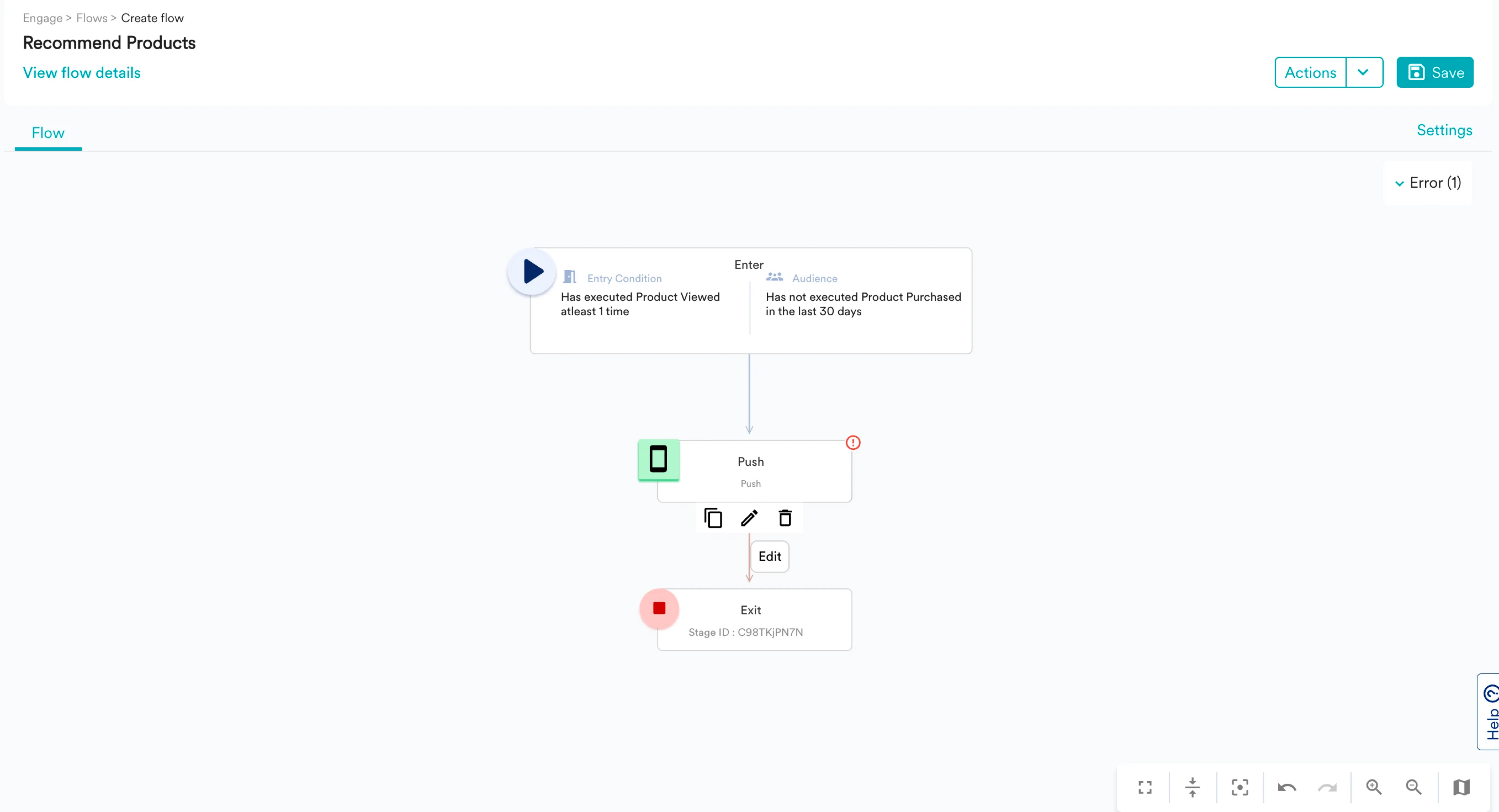This screenshot has width=1499, height=812.
Task: Click the pencil edit icon under Push
Action: point(749,518)
